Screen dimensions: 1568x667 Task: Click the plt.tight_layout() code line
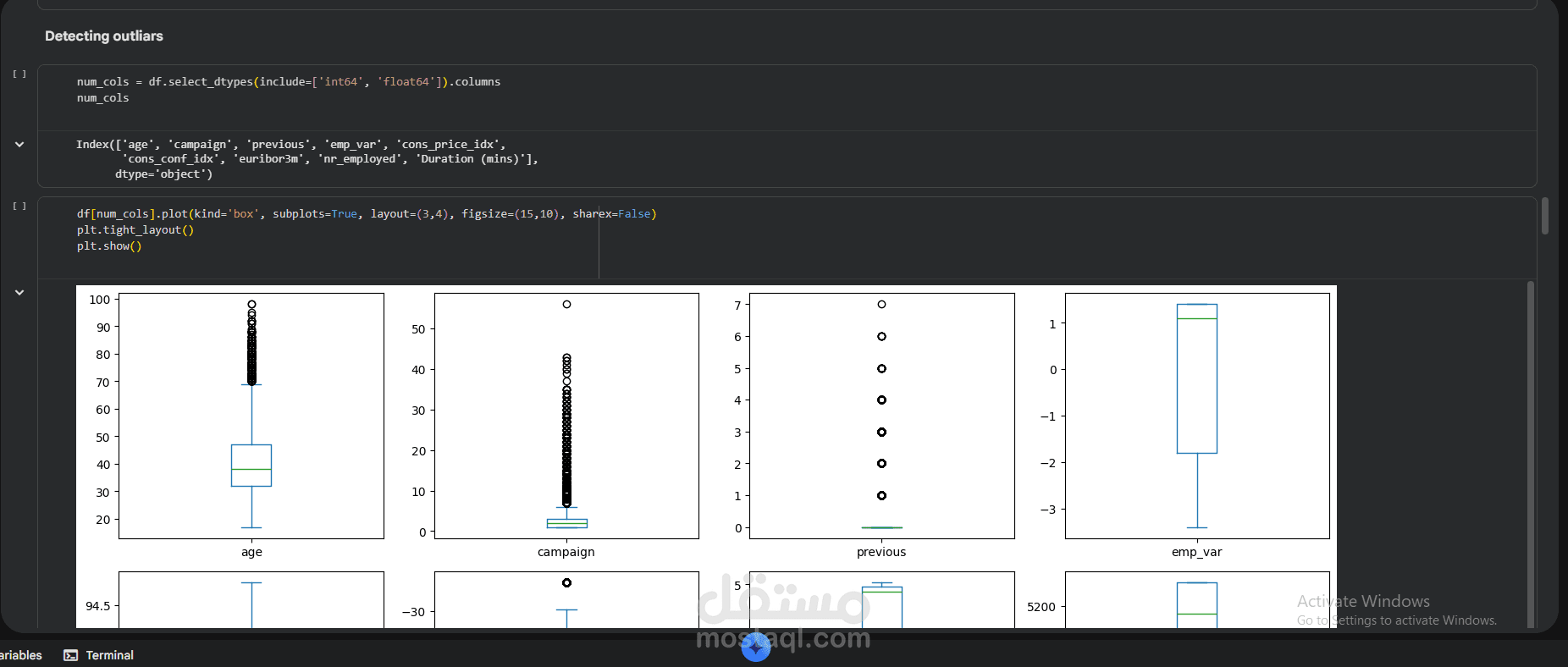135,230
